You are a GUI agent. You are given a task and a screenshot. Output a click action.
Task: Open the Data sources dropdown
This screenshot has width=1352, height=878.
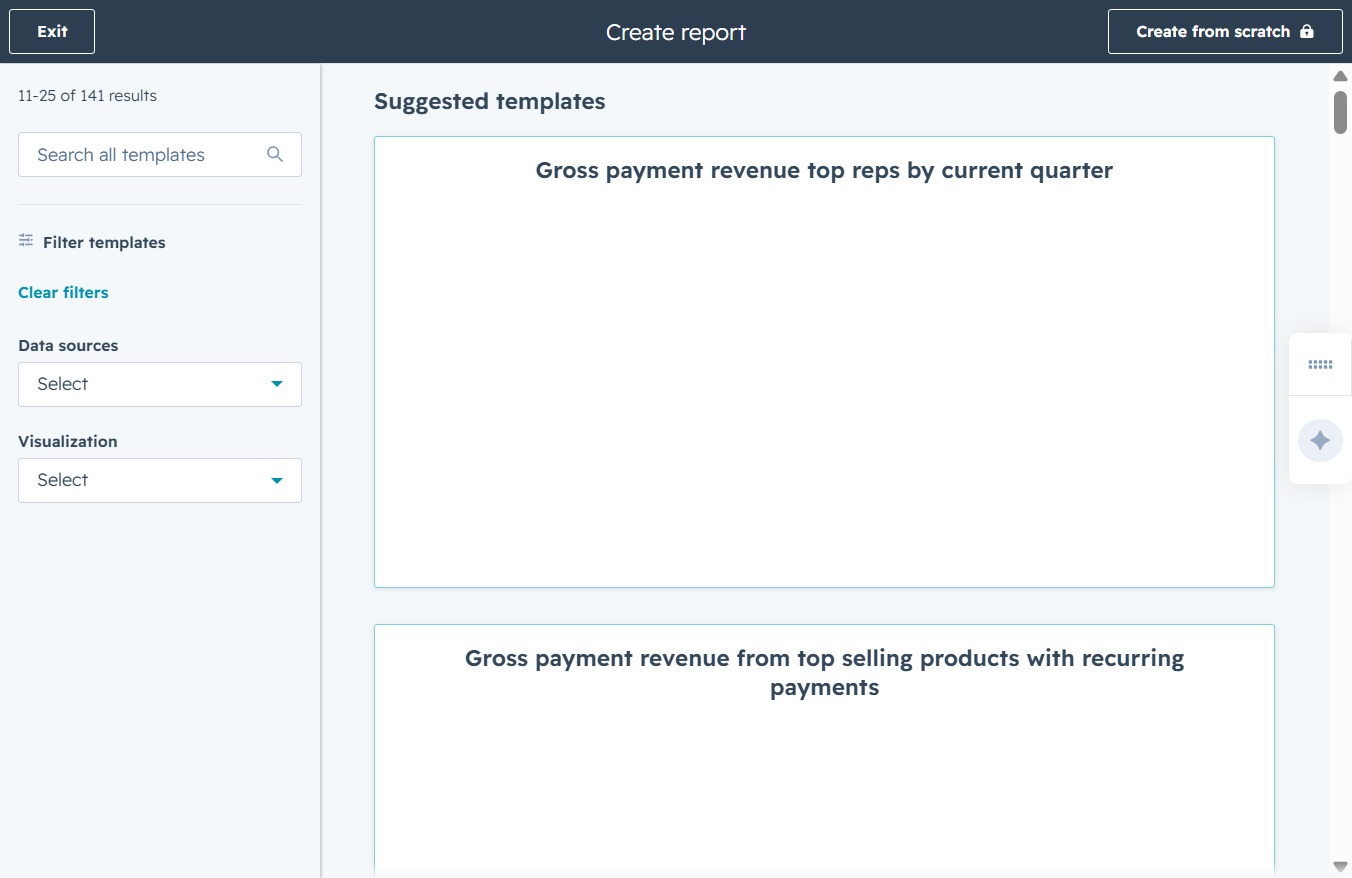160,384
